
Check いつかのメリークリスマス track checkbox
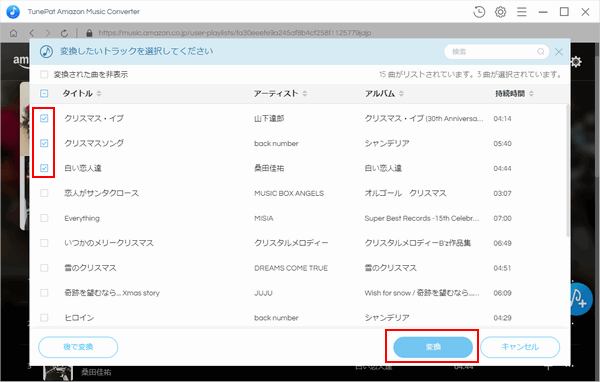tap(44, 243)
